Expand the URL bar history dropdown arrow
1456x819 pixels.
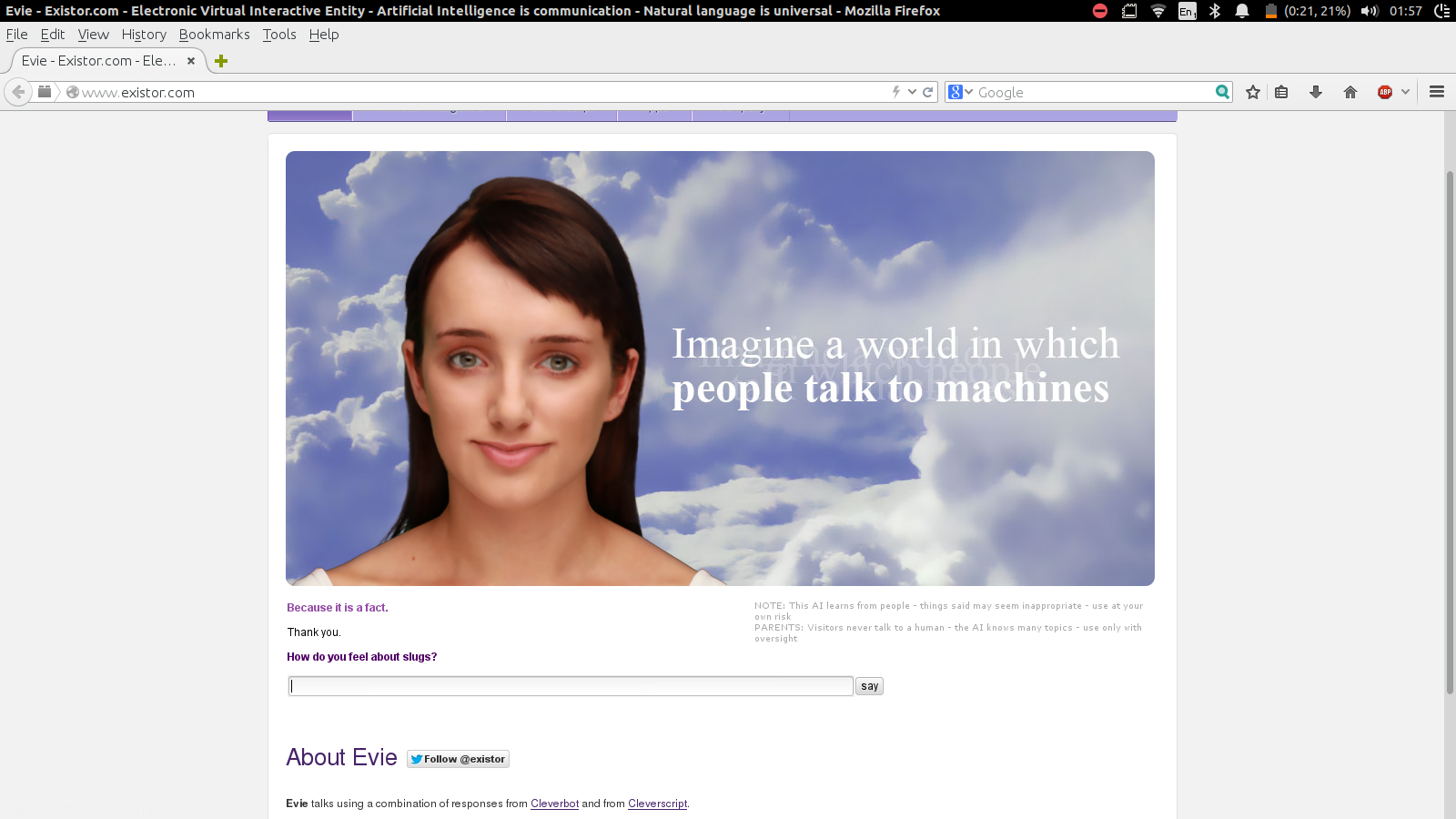tap(912, 92)
